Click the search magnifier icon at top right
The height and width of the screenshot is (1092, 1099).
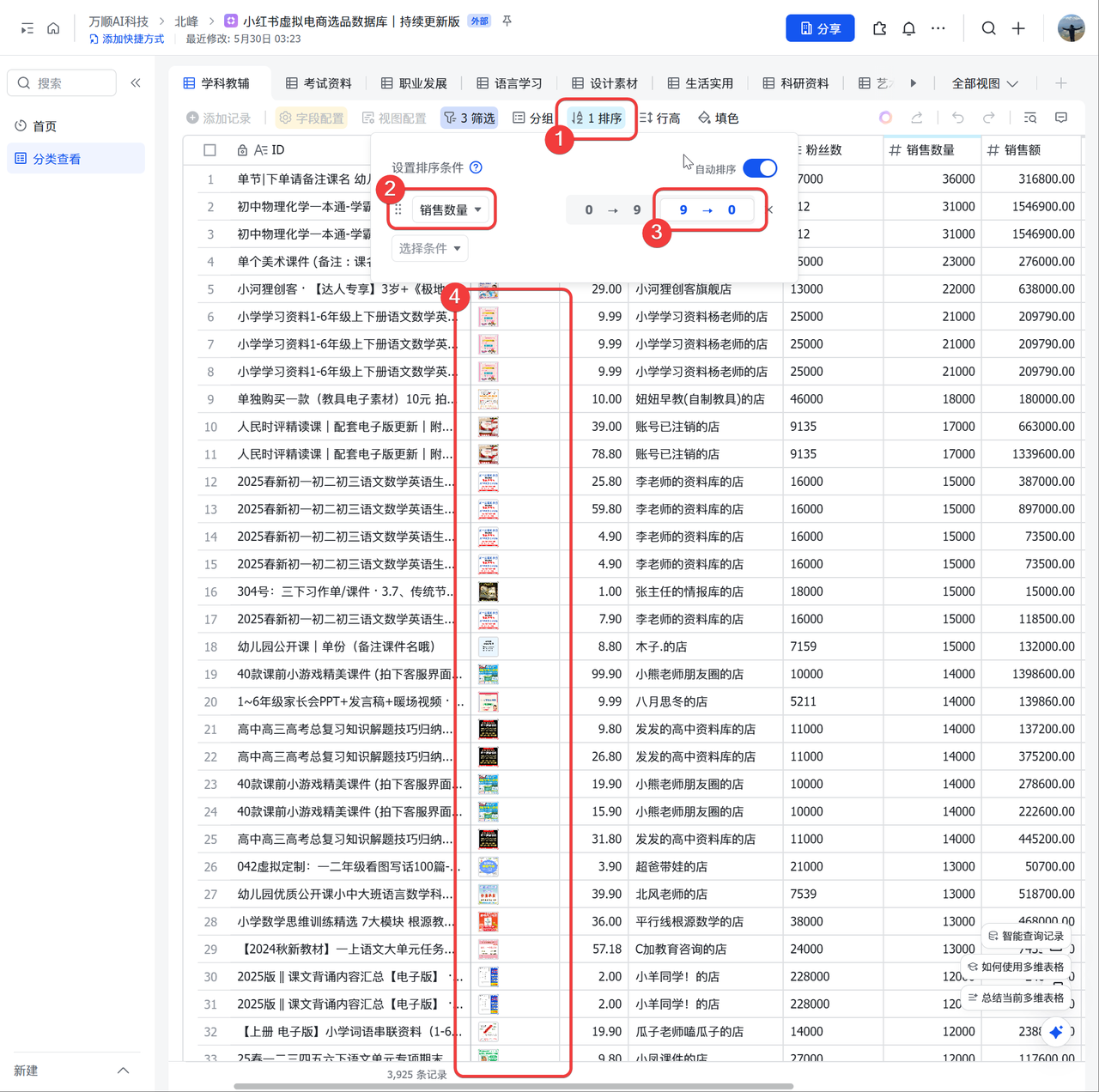988,28
